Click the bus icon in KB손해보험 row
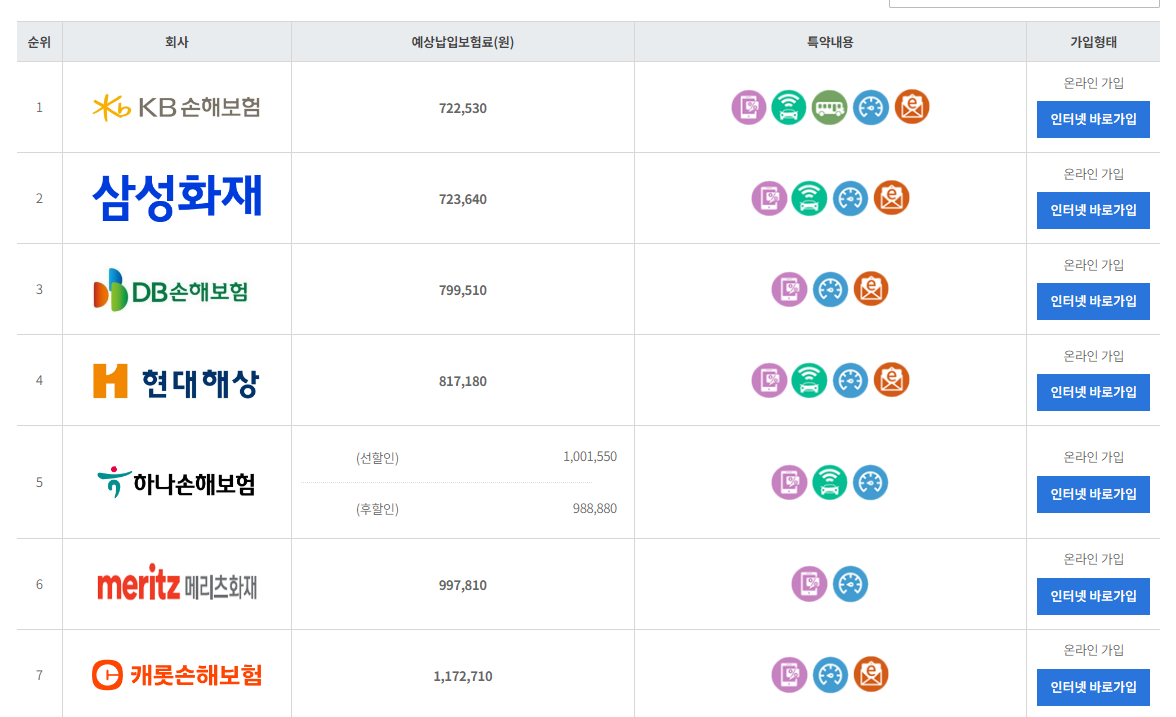 830,107
